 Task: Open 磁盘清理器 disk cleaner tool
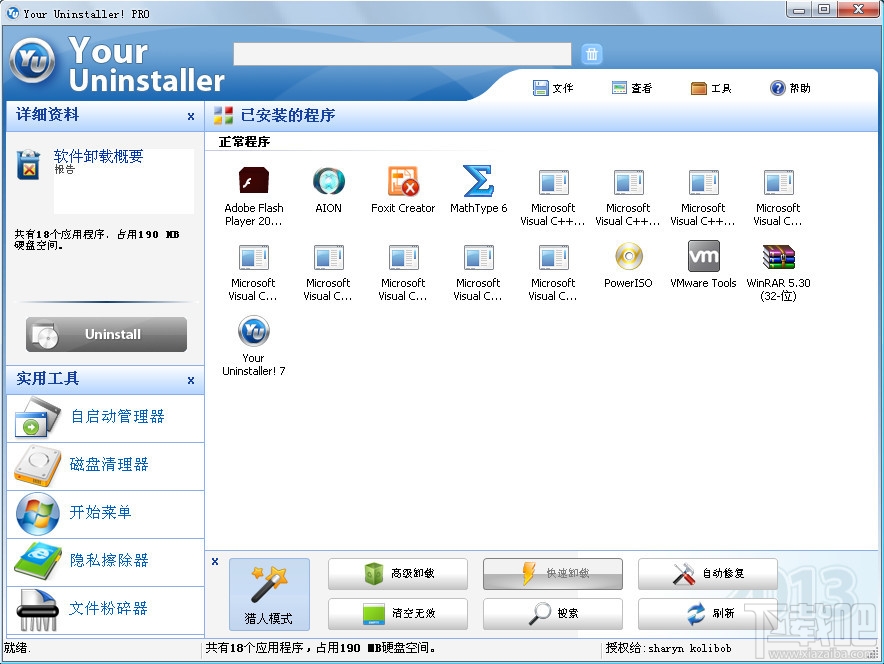(105, 466)
